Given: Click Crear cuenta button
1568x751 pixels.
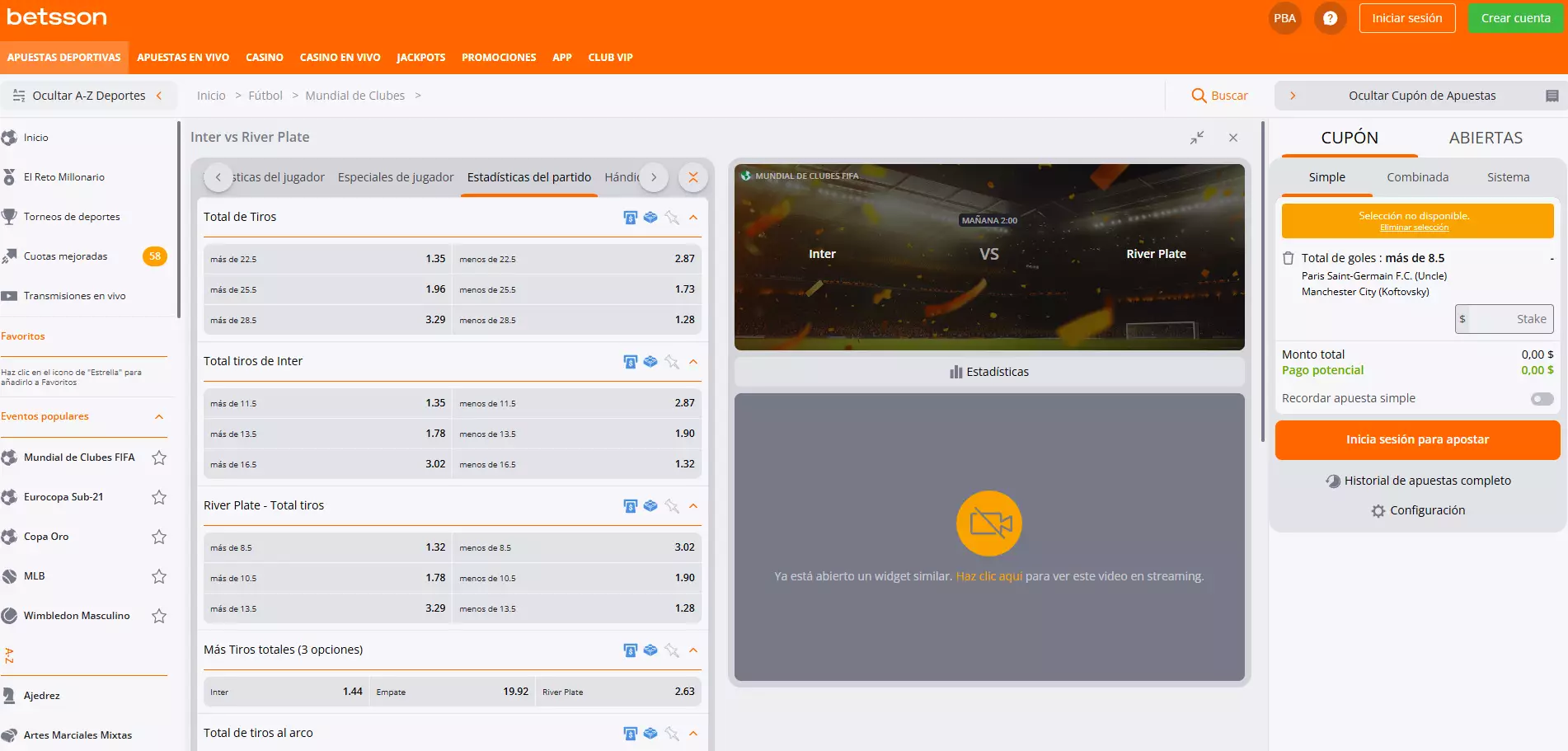Looking at the screenshot, I should [1515, 18].
